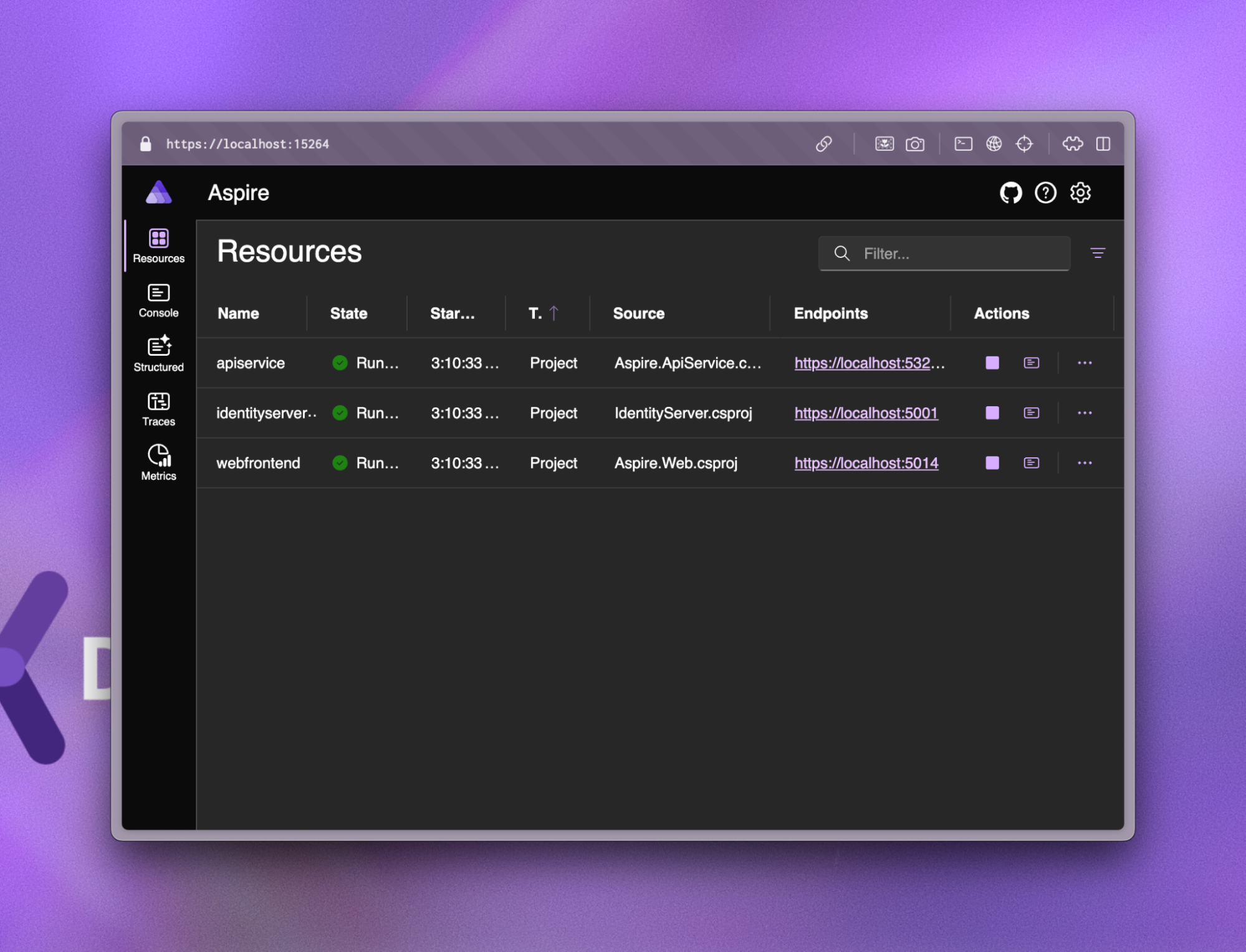1246x952 pixels.
Task: View console logs for webfrontend
Action: (x=1031, y=462)
